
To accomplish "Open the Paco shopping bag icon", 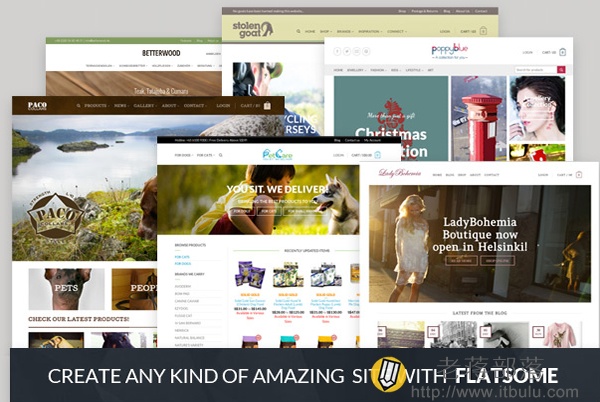I will coord(267,105).
